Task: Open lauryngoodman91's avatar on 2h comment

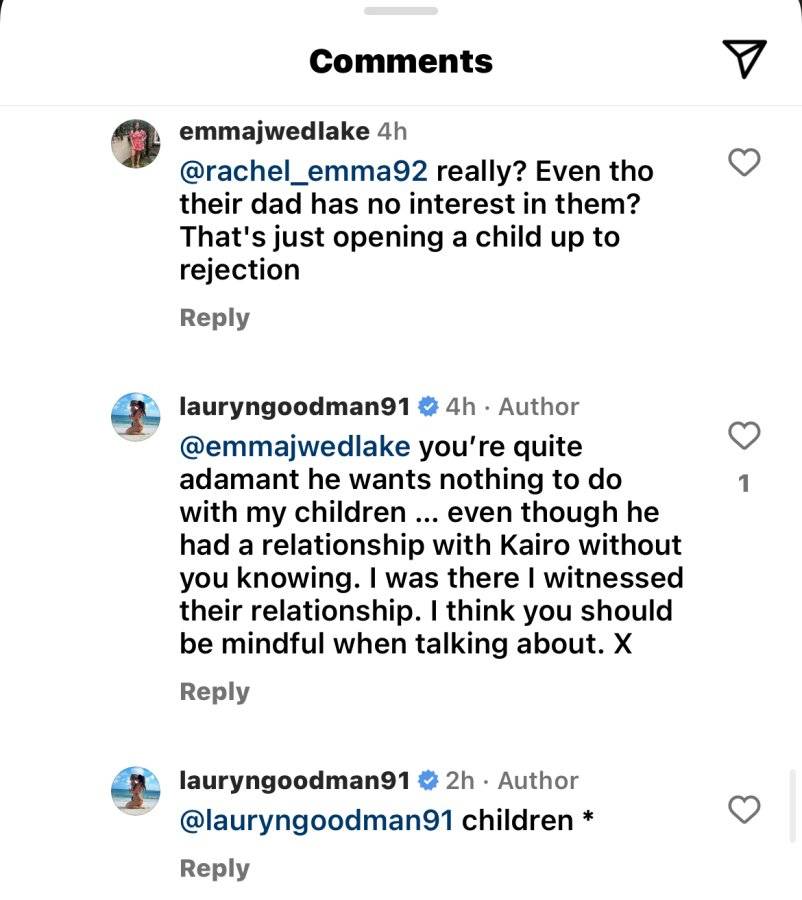Action: pos(135,791)
